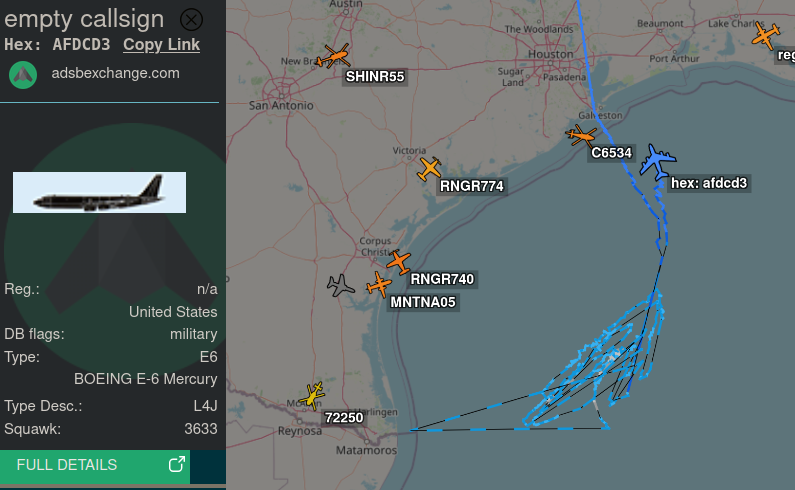Click the hex: afdcd3 map label
The width and height of the screenshot is (795, 490).
709,183
